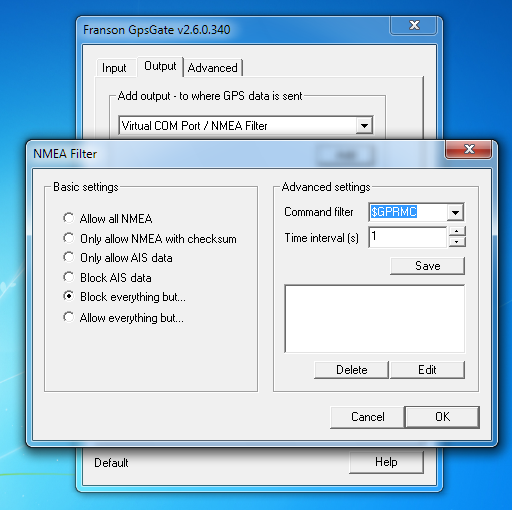The height and width of the screenshot is (510, 512).
Task: Decrease the Time interval with down arrow
Action: [457, 242]
